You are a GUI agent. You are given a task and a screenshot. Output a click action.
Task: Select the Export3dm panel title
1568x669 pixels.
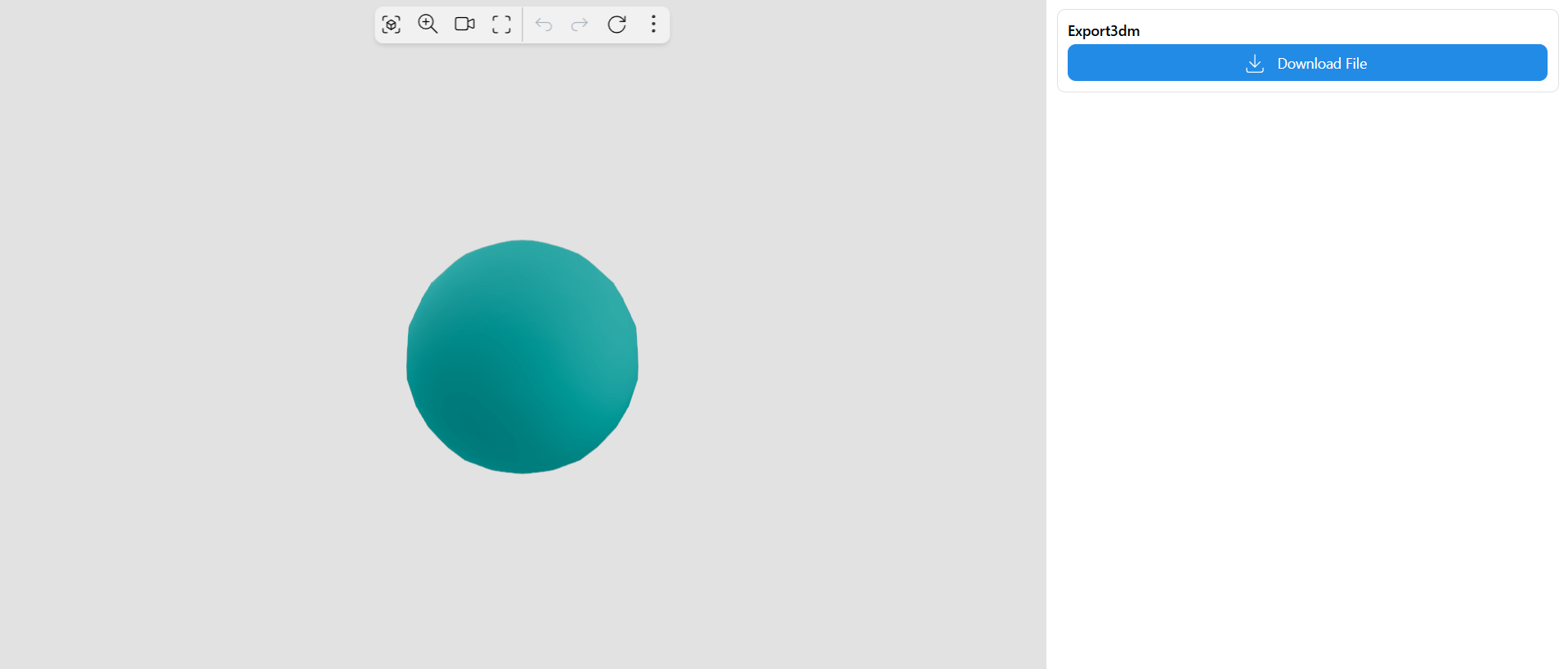click(x=1103, y=31)
